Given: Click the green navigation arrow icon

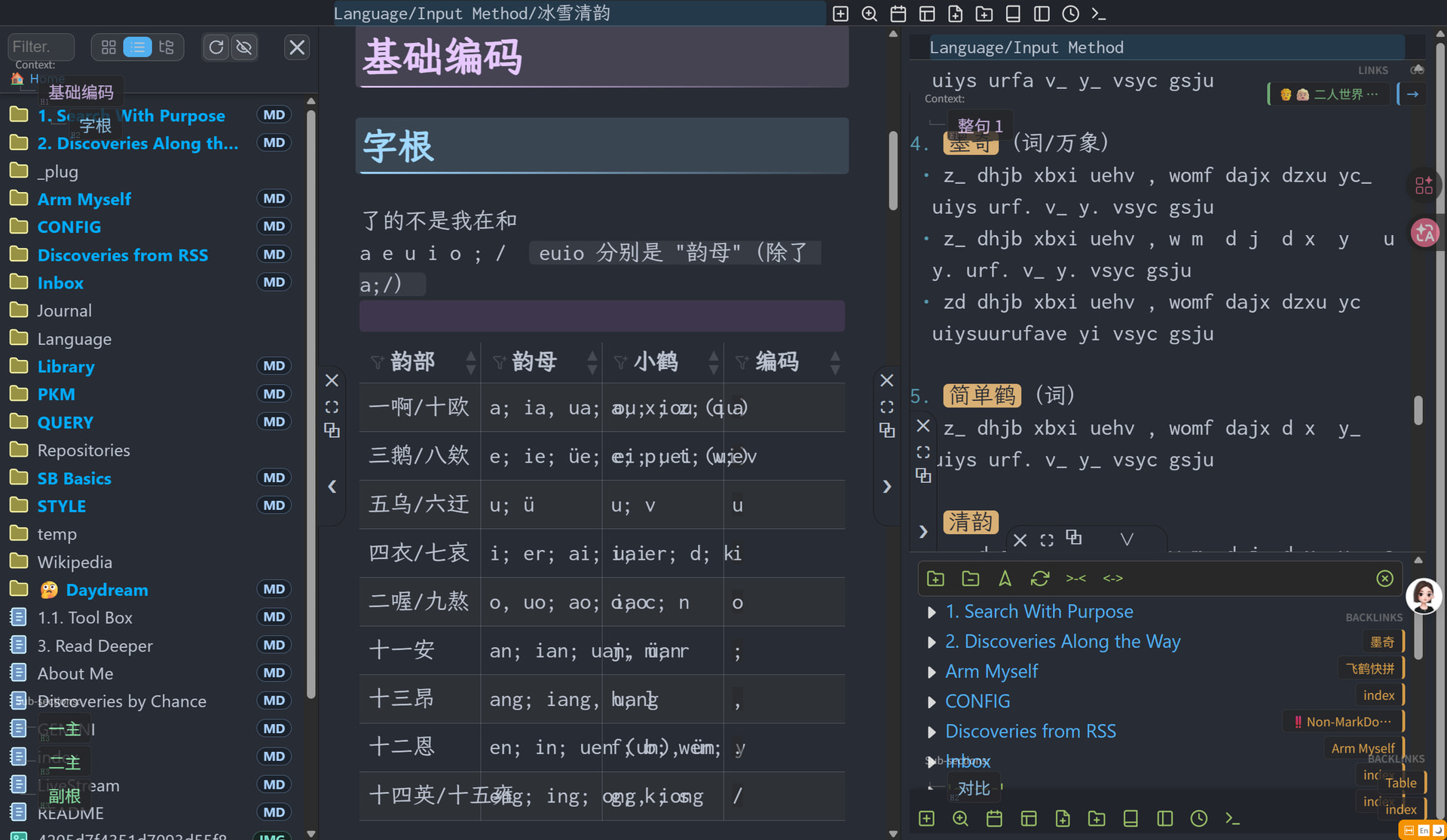Looking at the screenshot, I should [1005, 579].
